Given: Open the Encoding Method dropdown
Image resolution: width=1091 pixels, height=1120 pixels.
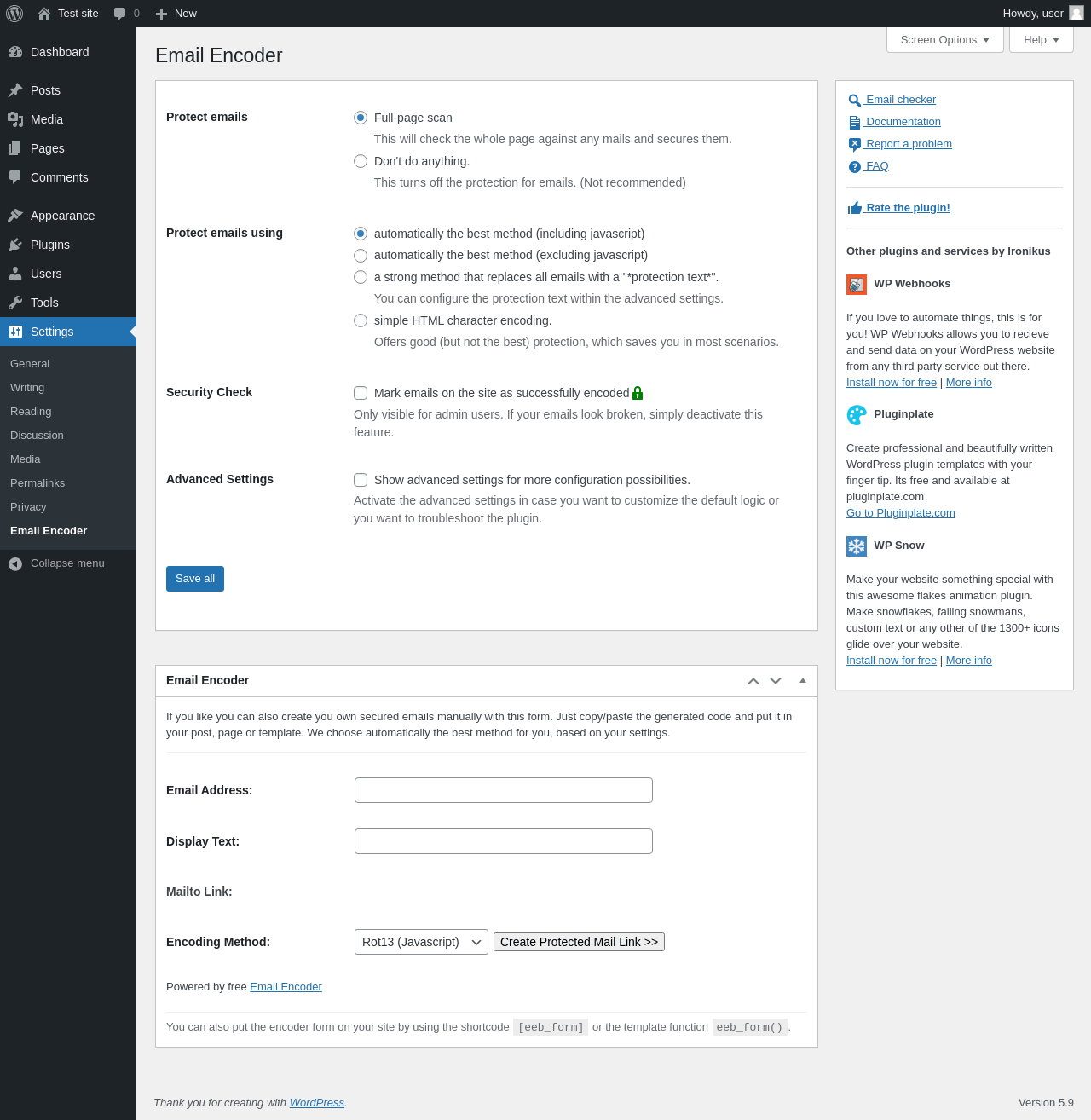Looking at the screenshot, I should point(421,942).
